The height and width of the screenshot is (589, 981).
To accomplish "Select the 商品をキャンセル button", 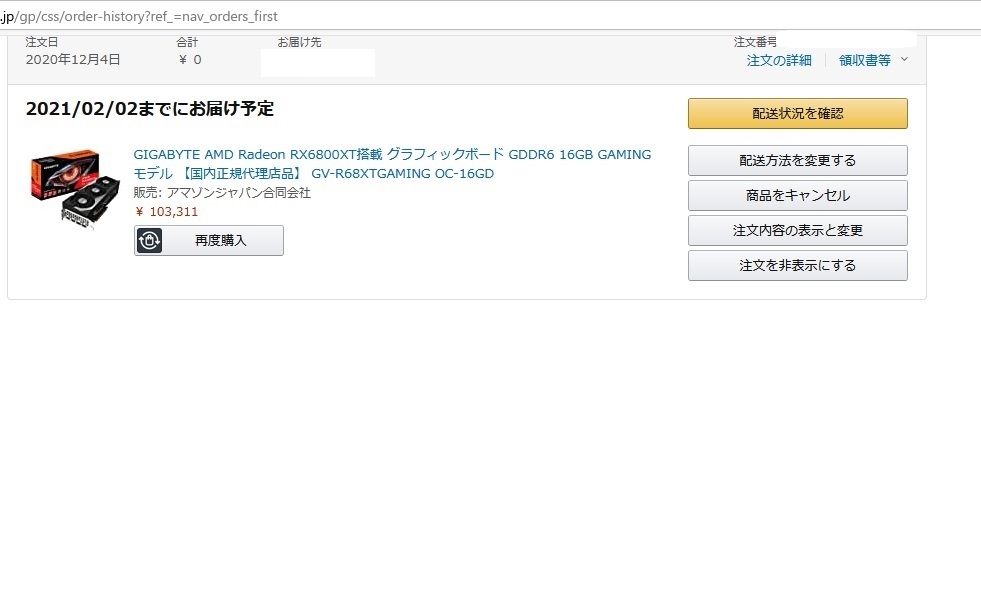I will 797,195.
